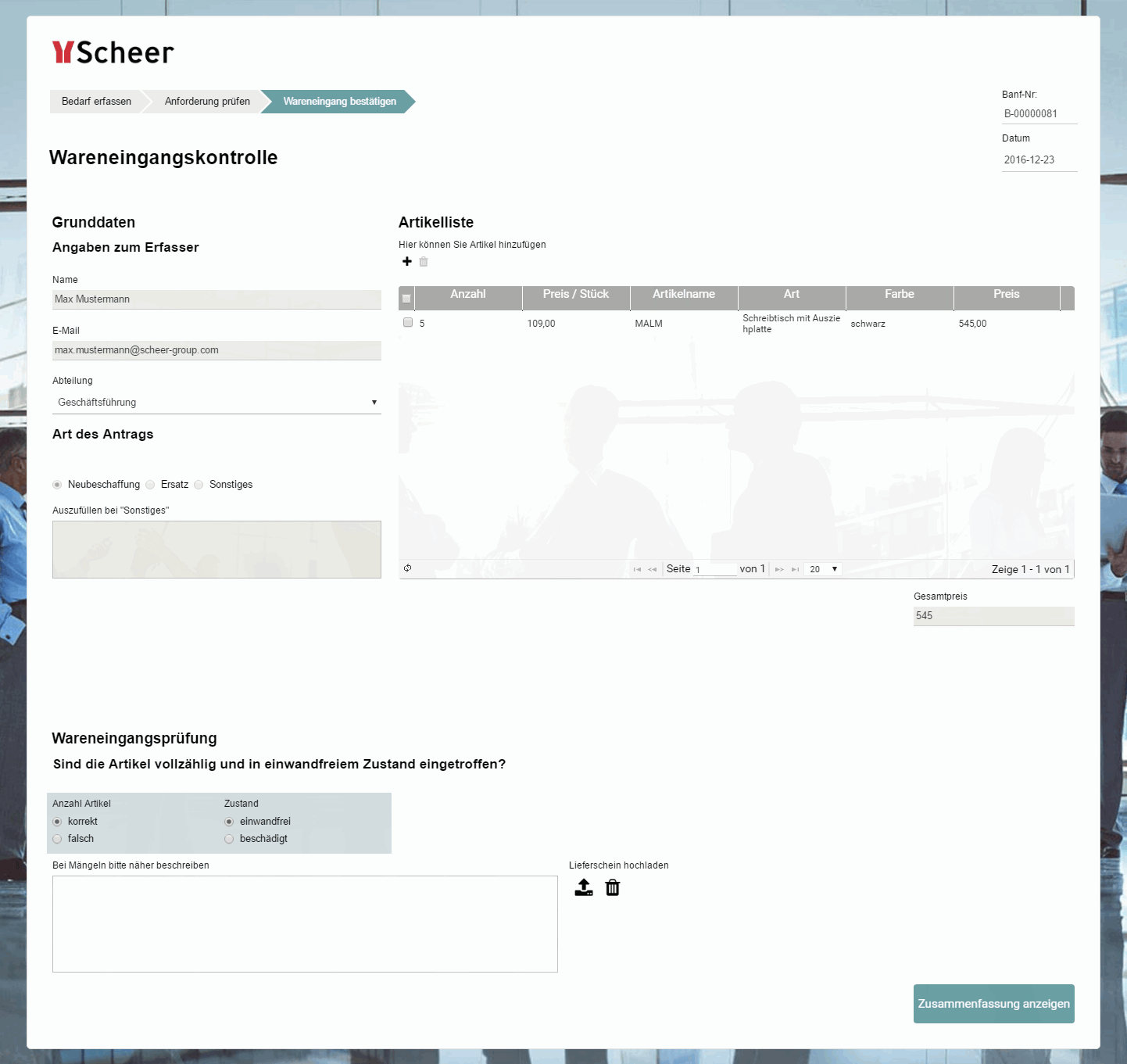Click the plus icon to add an article
Image resolution: width=1127 pixels, height=1064 pixels.
(x=407, y=261)
